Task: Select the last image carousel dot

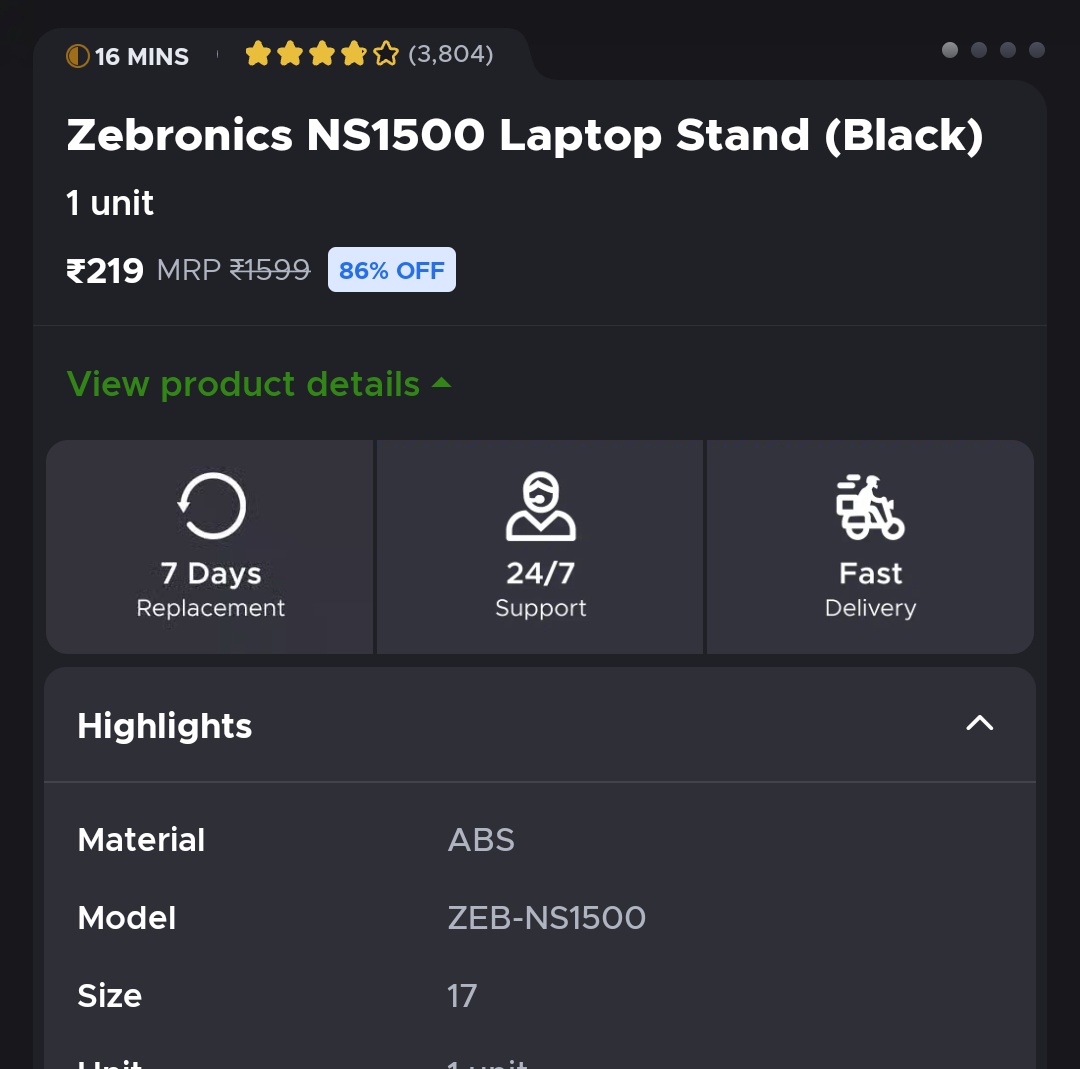Action: click(x=1037, y=50)
